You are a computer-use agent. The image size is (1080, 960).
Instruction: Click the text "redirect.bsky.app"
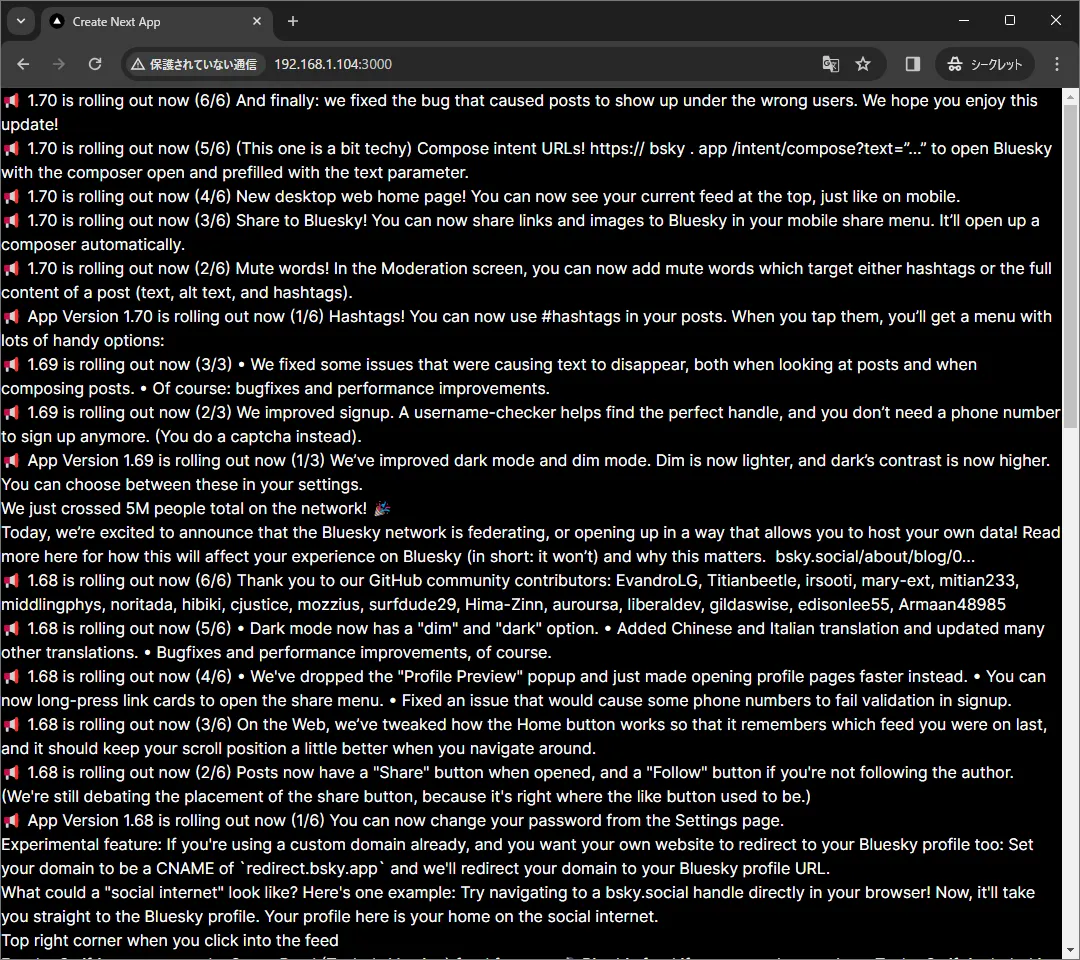[x=312, y=869]
